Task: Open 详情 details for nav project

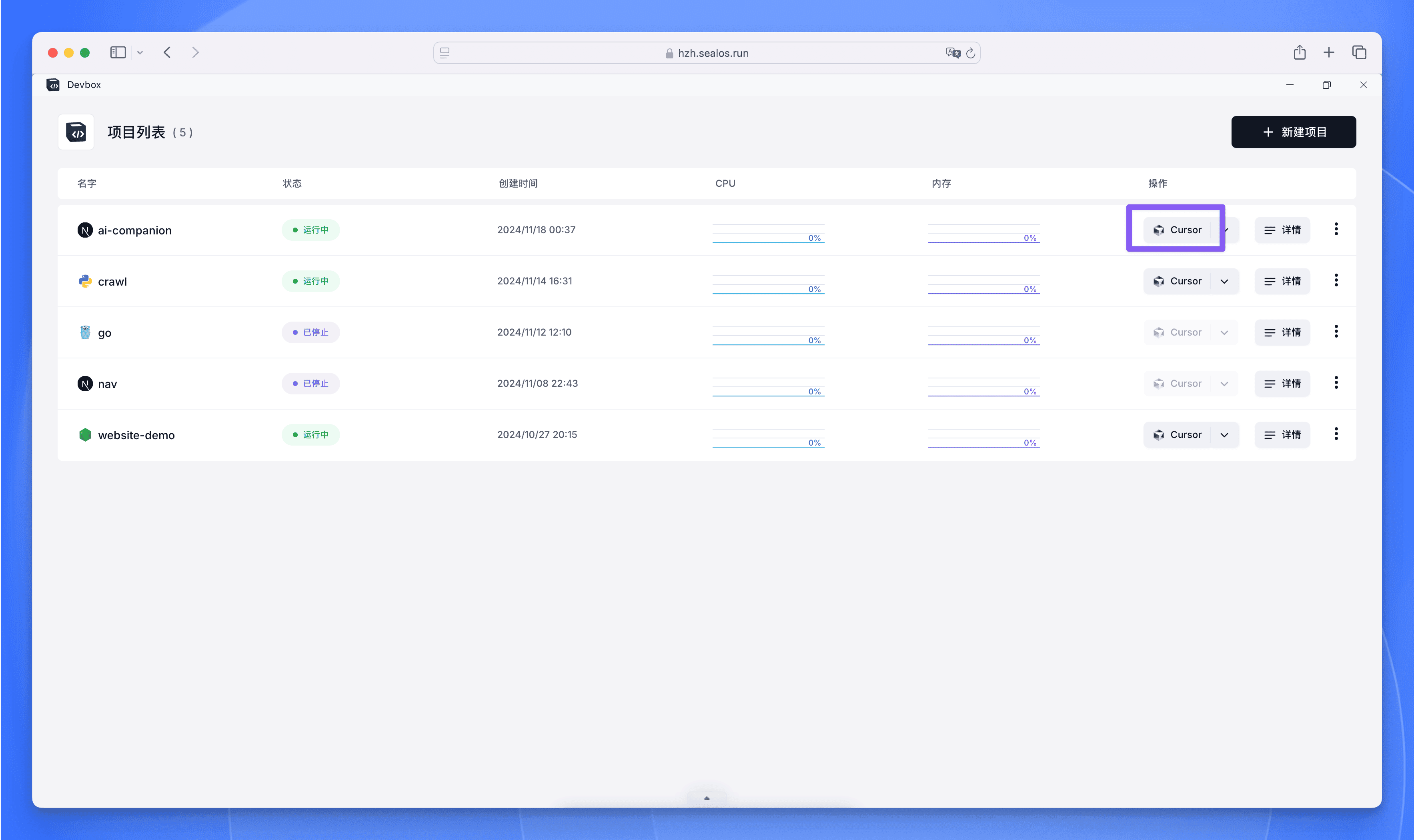Action: click(1282, 383)
